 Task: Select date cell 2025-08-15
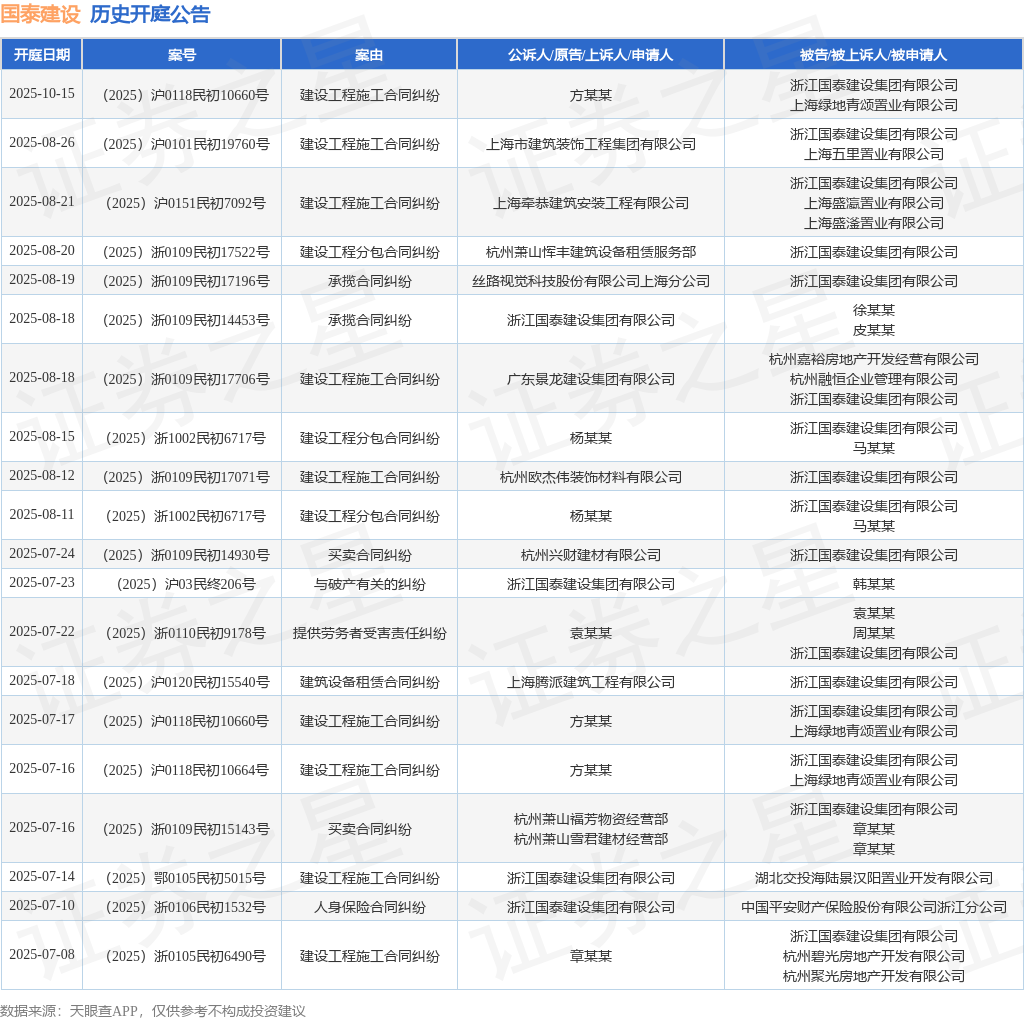click(x=42, y=436)
